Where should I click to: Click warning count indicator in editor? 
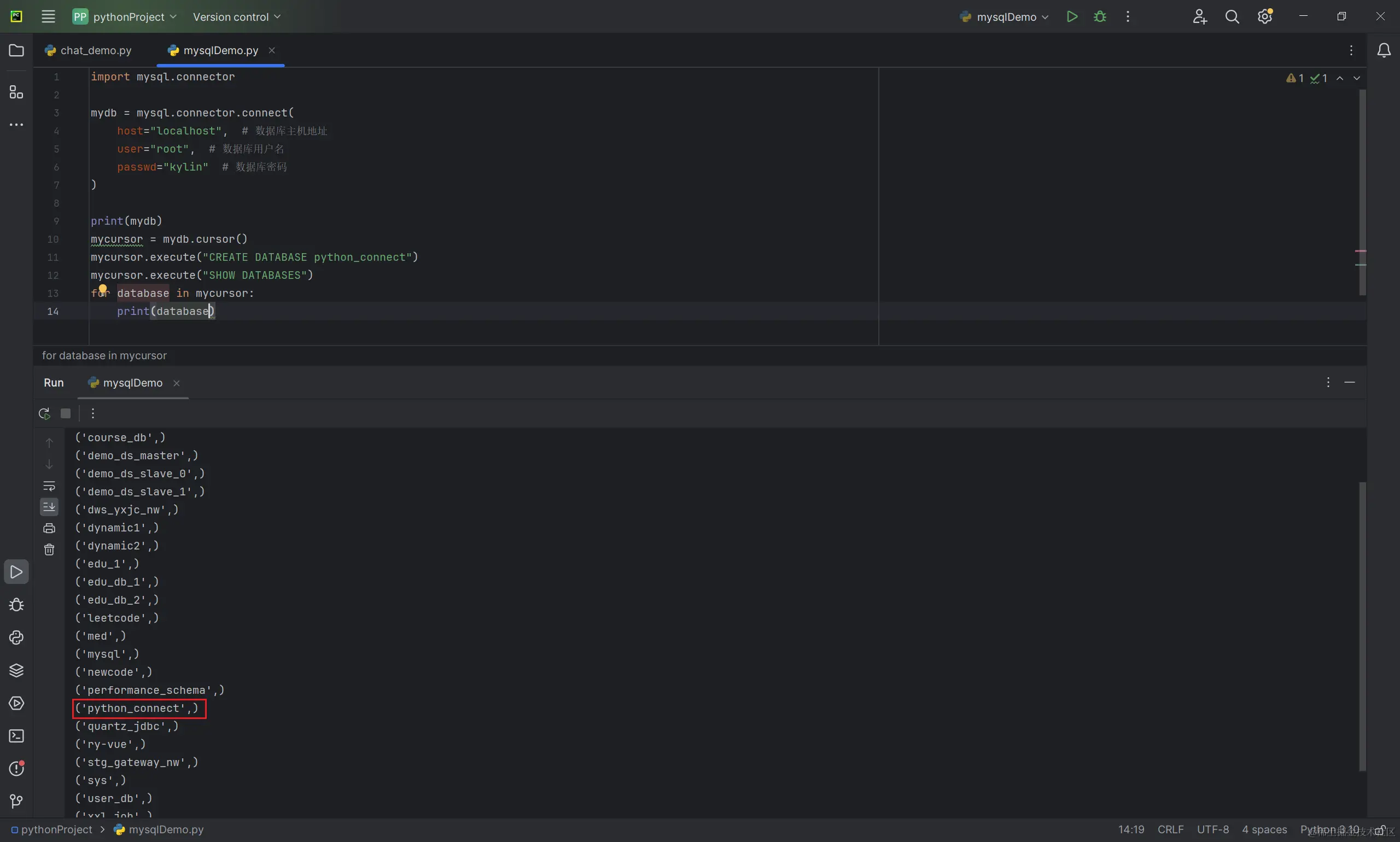(x=1295, y=78)
